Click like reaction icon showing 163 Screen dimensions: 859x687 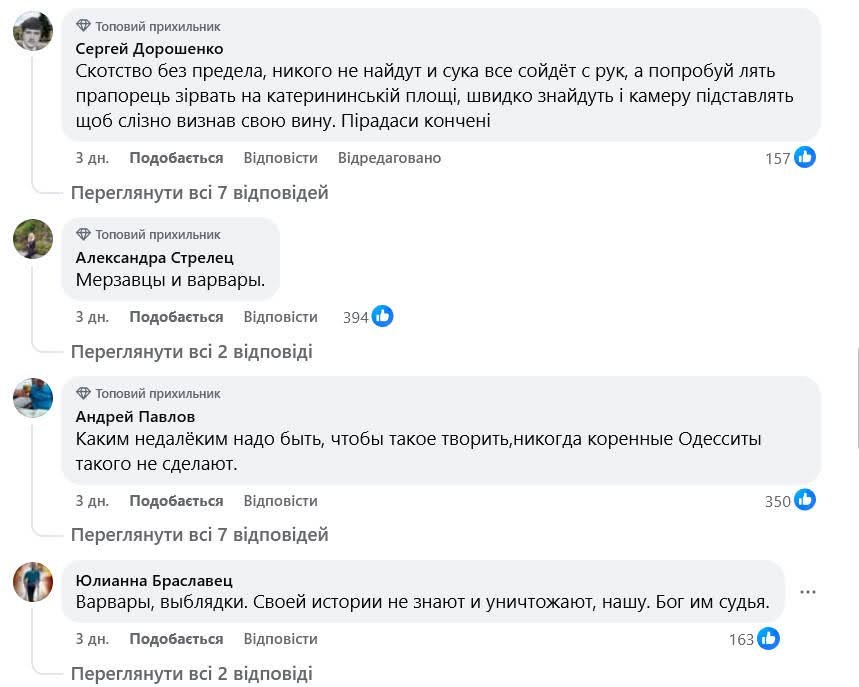(768, 639)
